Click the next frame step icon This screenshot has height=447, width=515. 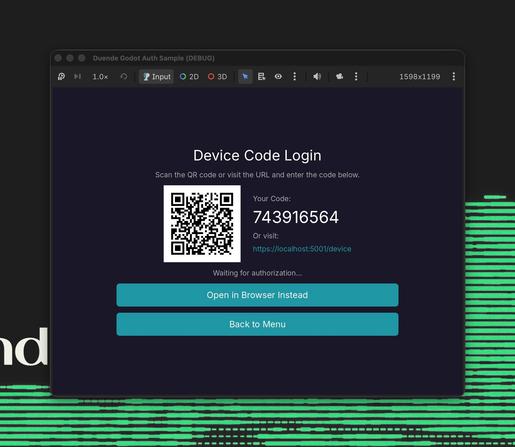[x=77, y=77]
